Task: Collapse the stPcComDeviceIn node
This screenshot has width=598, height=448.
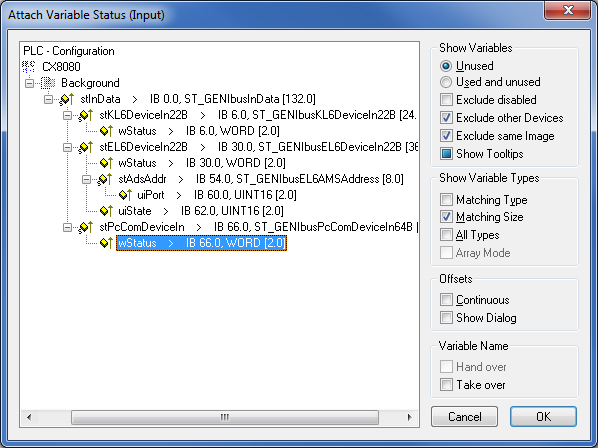Action: (68, 227)
